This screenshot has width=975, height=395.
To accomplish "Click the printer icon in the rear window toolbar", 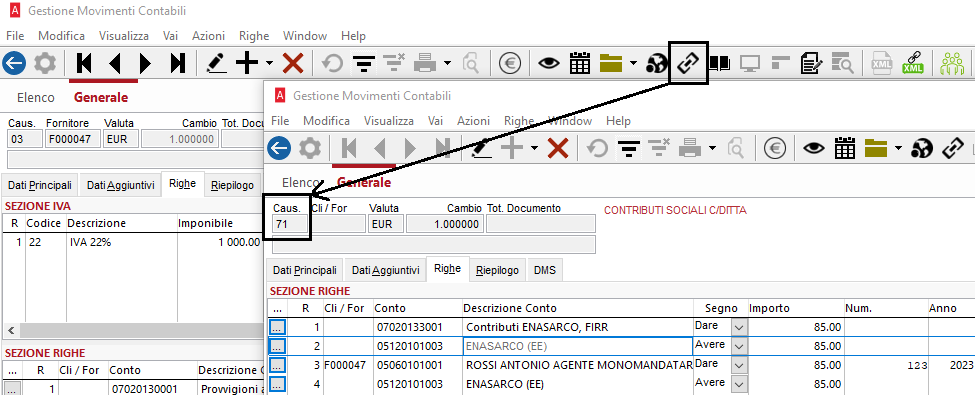I will tap(426, 63).
